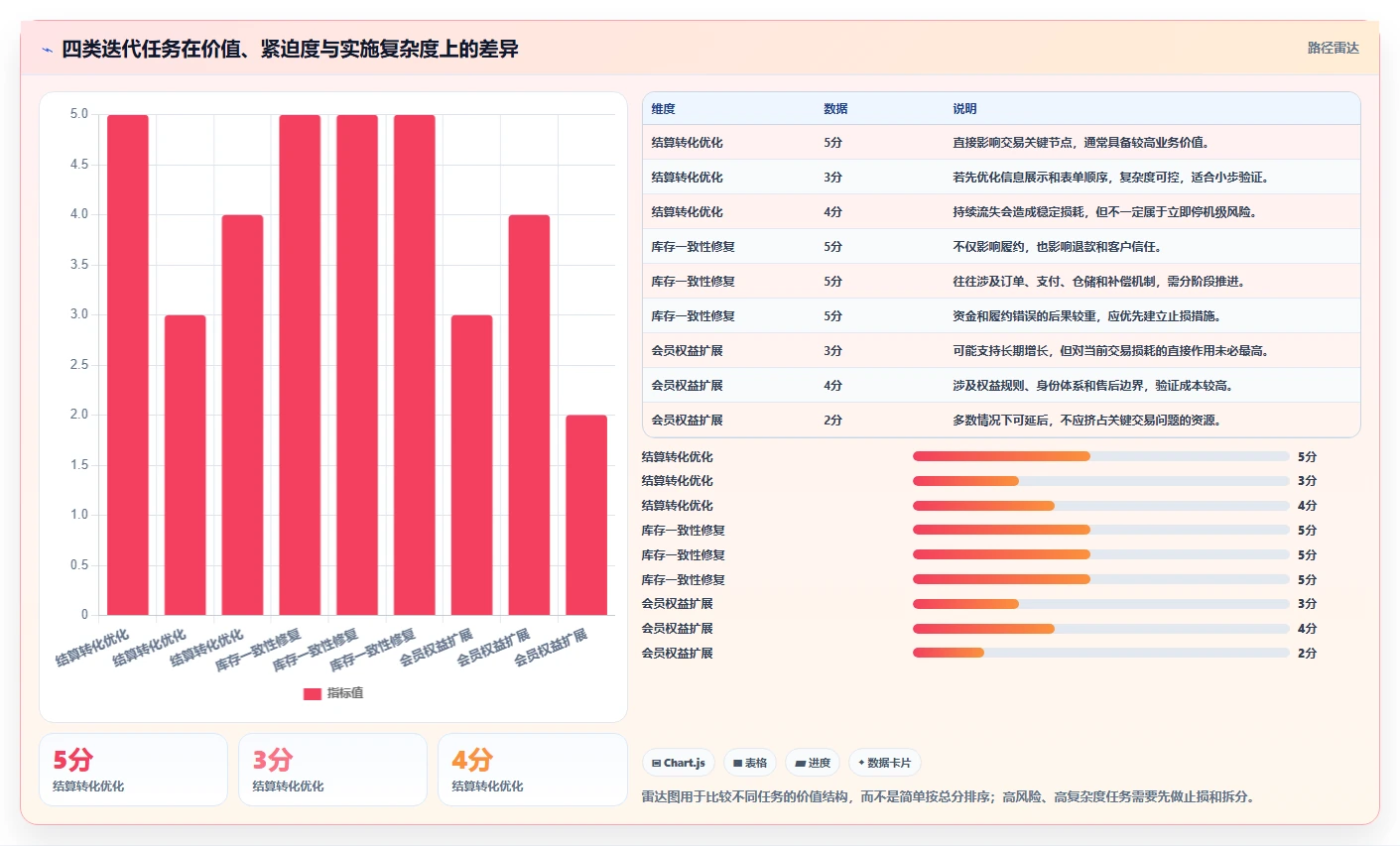
Task: Click the 4.5 label on the chart's y-axis
Action: point(79,165)
